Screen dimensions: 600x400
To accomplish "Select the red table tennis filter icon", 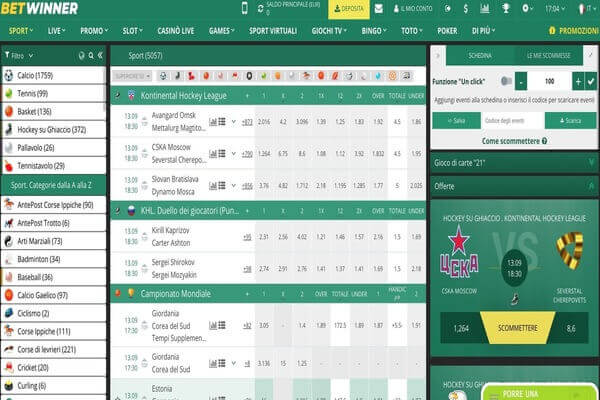I will point(191,76).
